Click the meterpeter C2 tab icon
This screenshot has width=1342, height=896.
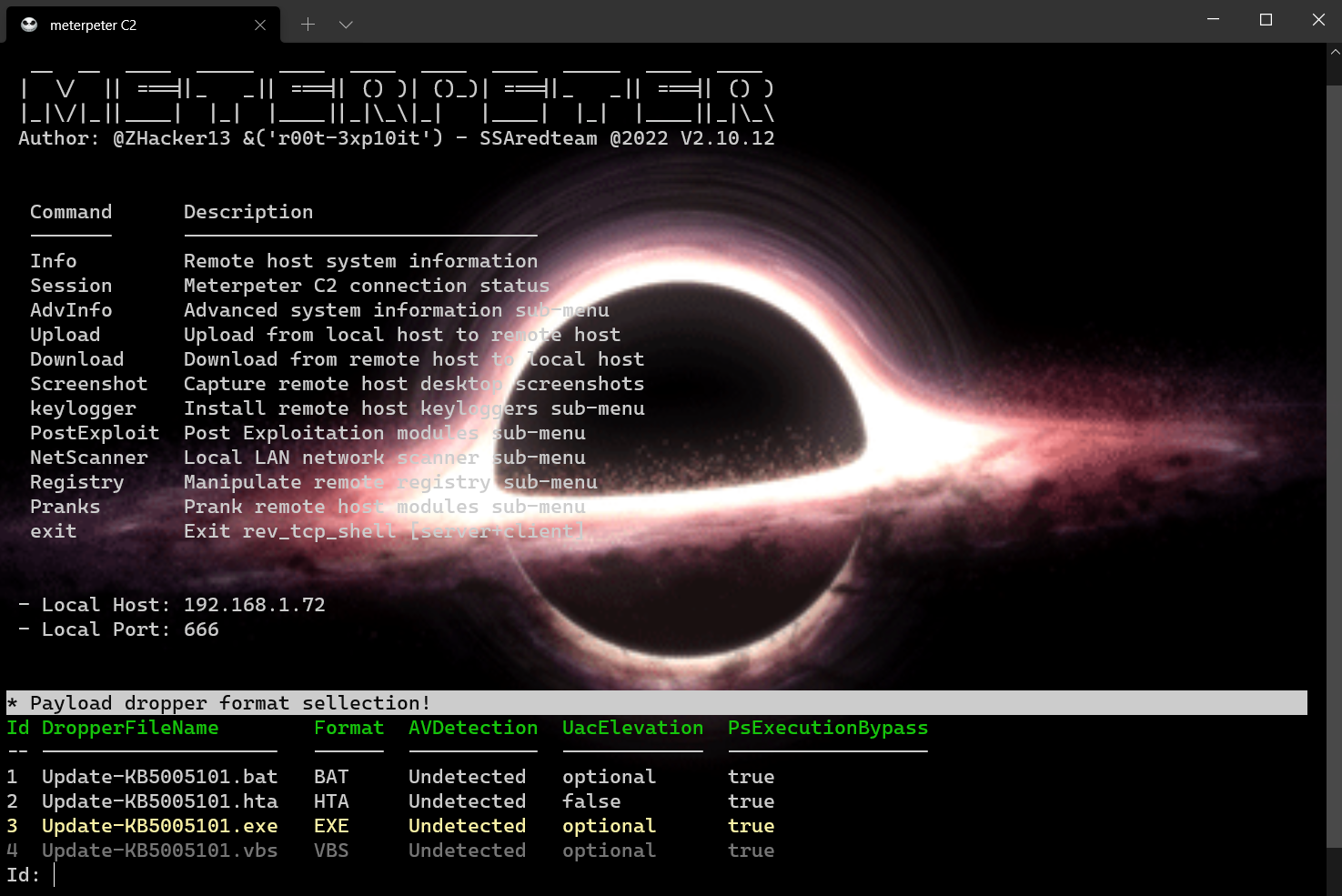coord(29,25)
